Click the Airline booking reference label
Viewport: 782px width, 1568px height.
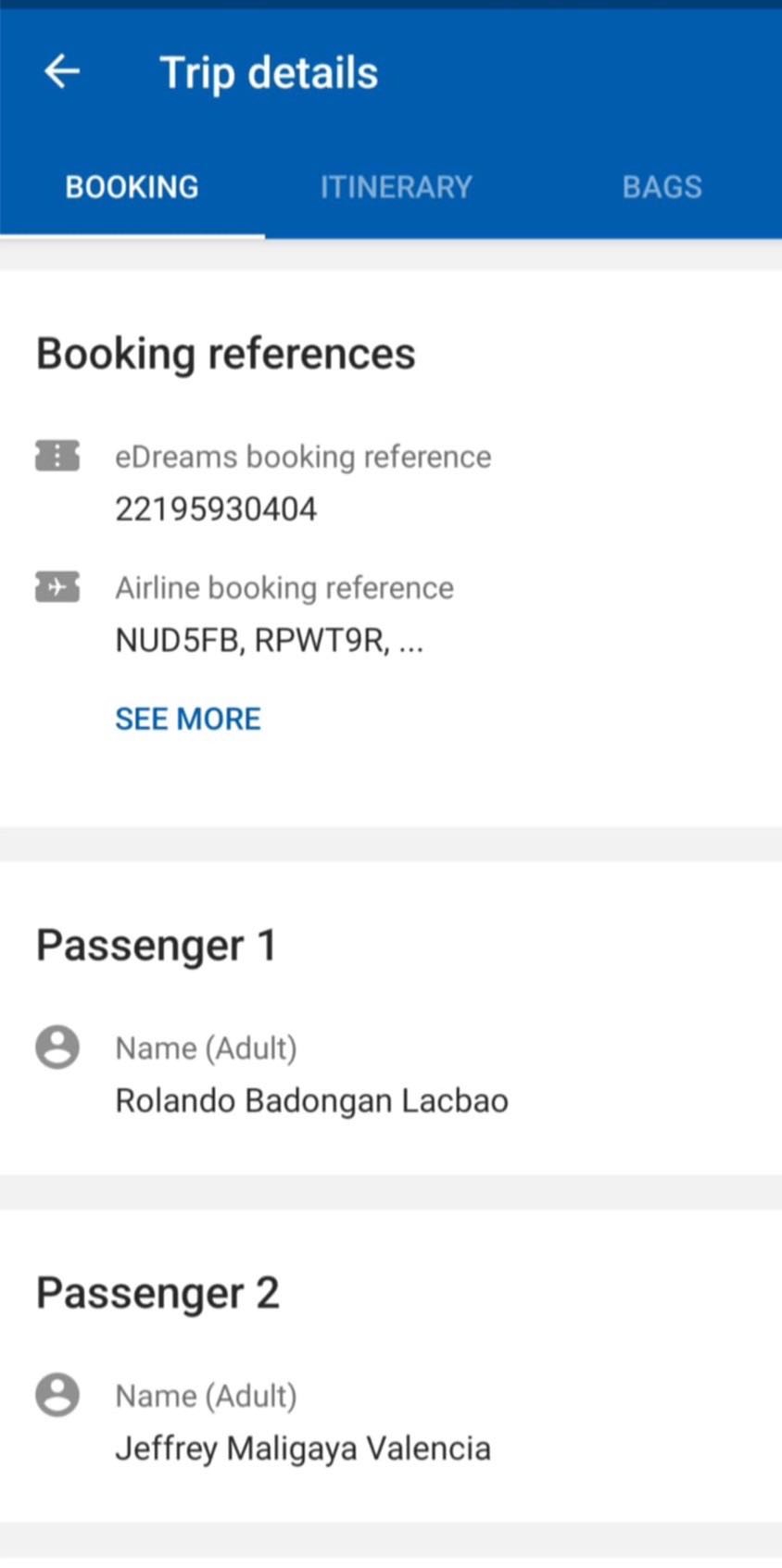[284, 588]
